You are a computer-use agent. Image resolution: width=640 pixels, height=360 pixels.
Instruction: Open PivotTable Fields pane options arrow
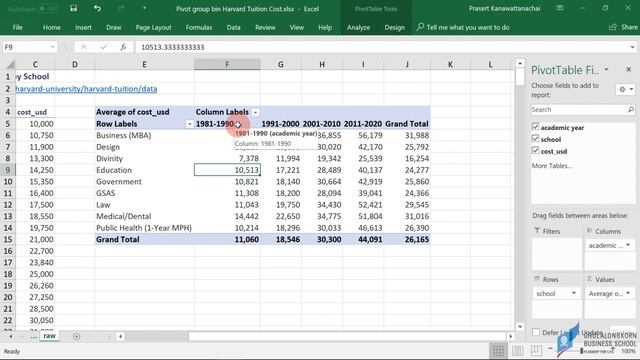tap(607, 70)
